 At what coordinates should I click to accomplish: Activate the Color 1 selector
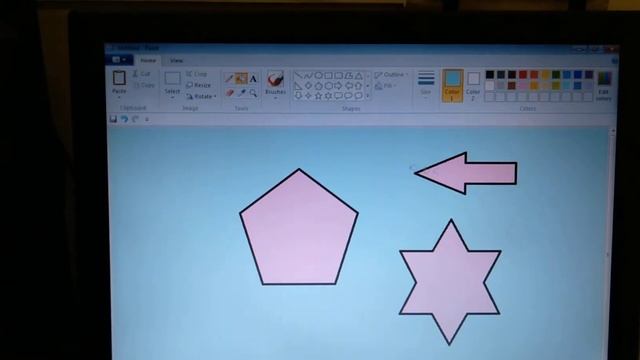click(x=452, y=85)
